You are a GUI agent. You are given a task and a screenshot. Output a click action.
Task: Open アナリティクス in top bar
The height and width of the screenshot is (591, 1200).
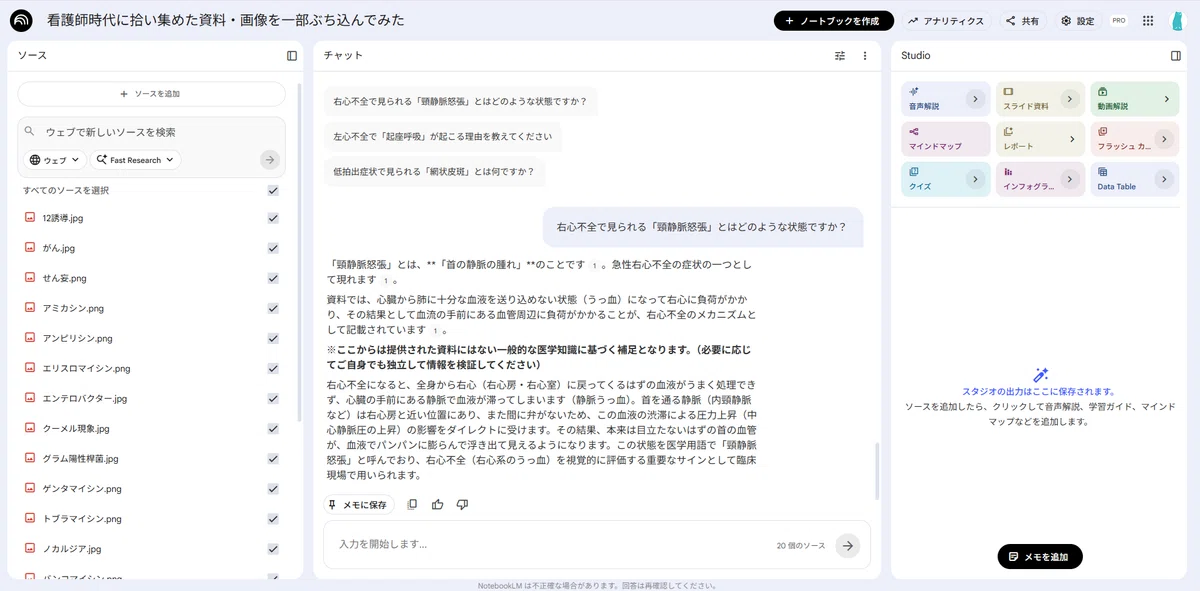[946, 21]
